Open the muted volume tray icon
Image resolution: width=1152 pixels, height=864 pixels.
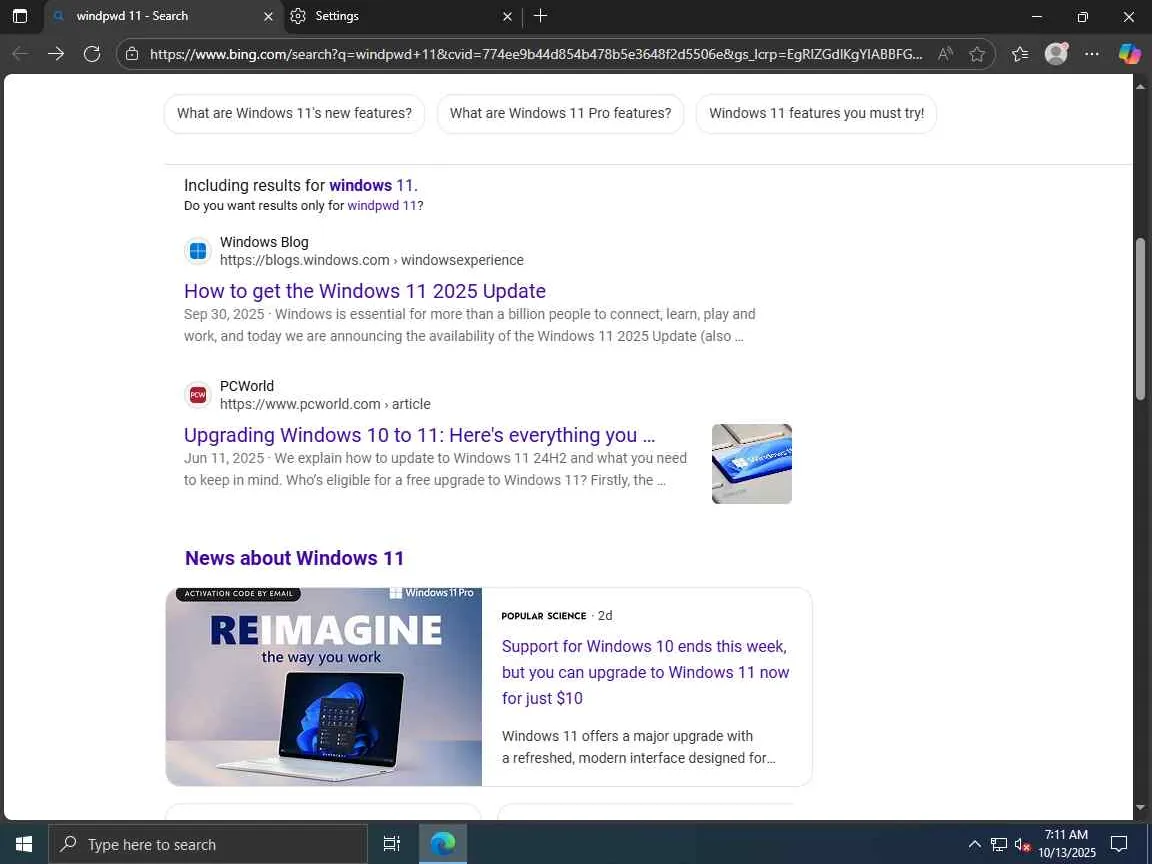pos(1022,844)
